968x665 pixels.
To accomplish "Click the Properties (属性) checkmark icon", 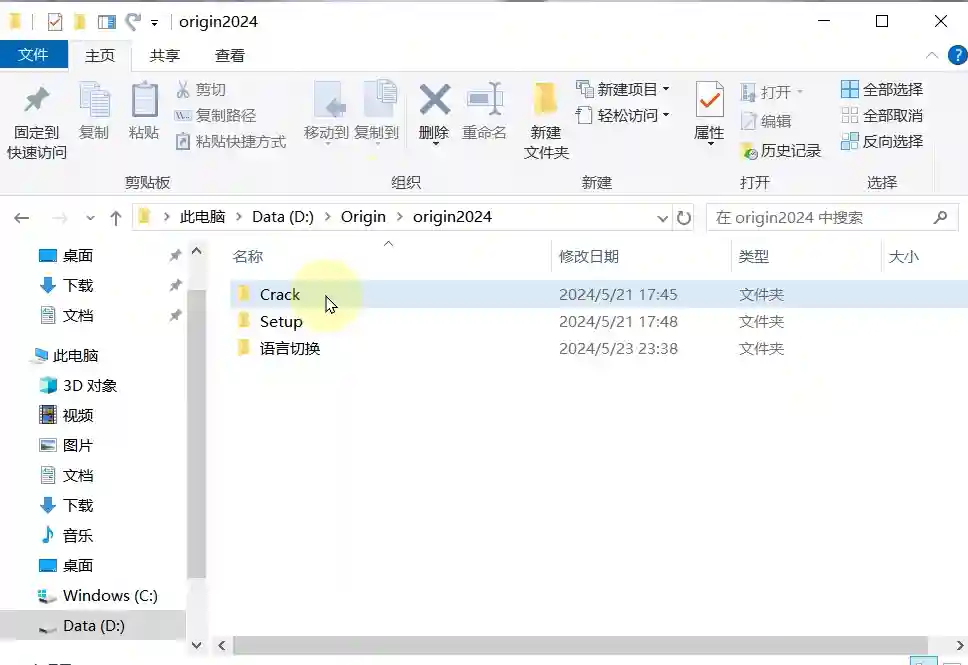I will [x=709, y=99].
